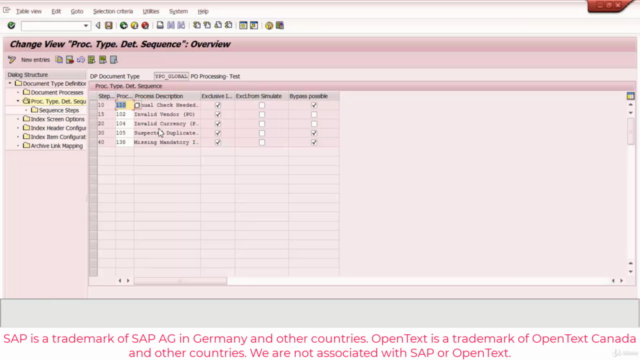Open the System menu
This screenshot has width=640, height=360.
178,11
